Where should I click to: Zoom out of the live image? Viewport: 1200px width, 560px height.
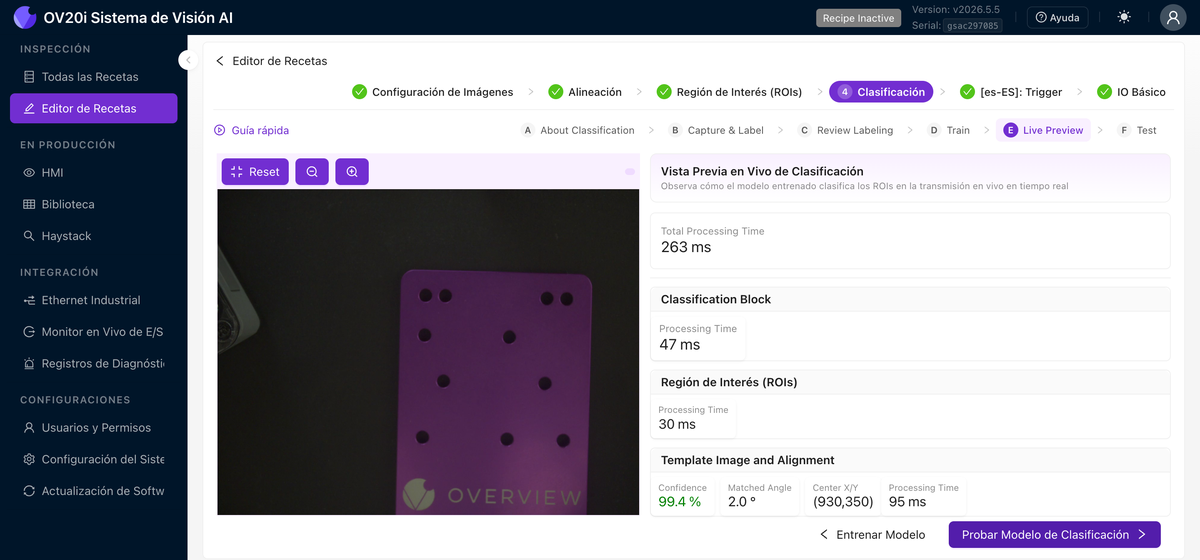(x=312, y=172)
